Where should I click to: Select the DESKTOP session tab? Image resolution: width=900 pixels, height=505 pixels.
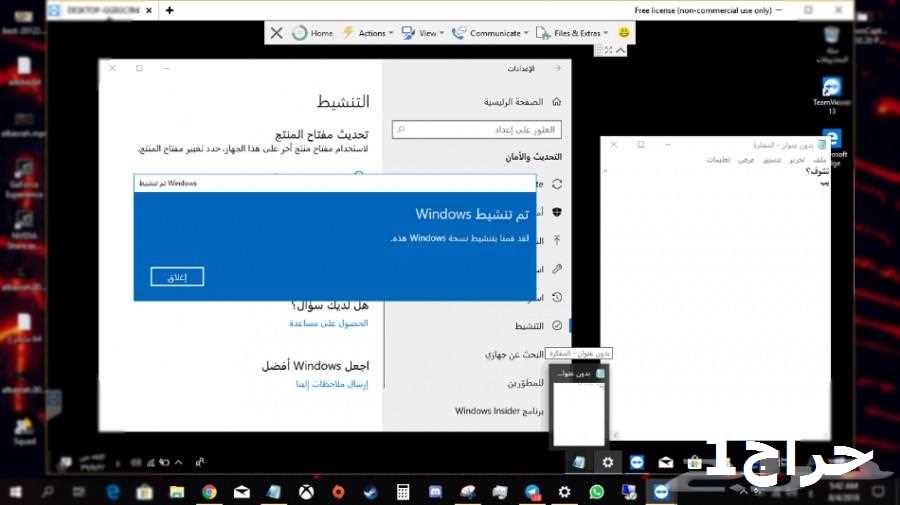pos(102,10)
